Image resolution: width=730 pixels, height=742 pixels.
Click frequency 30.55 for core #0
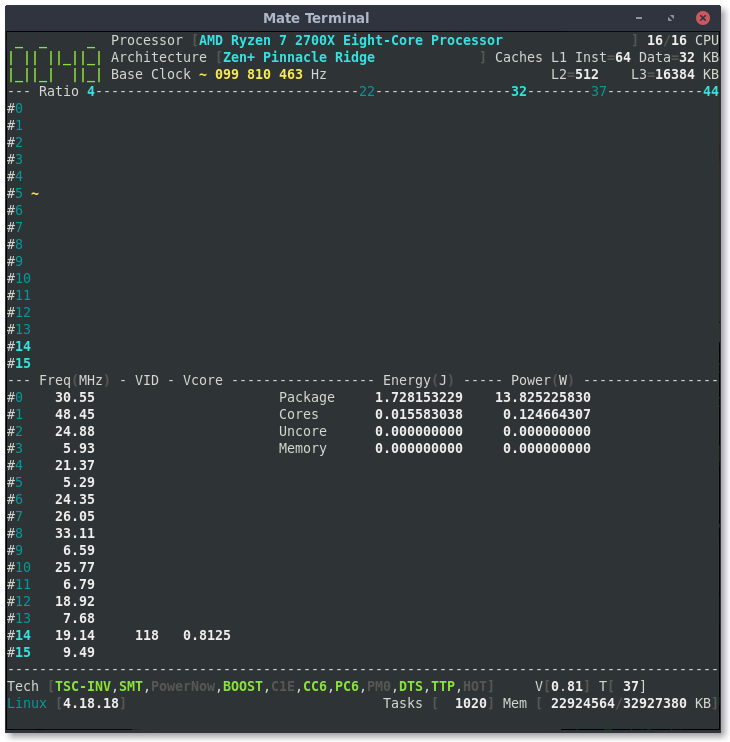[x=75, y=398]
